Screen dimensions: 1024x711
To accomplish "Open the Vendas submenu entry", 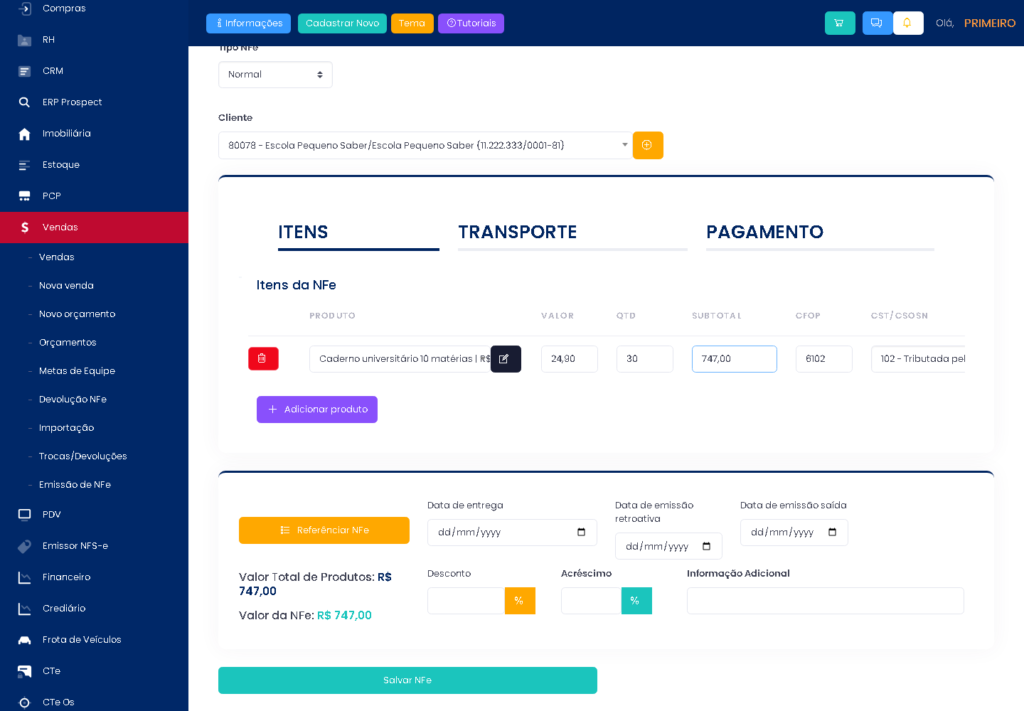I will 56,257.
